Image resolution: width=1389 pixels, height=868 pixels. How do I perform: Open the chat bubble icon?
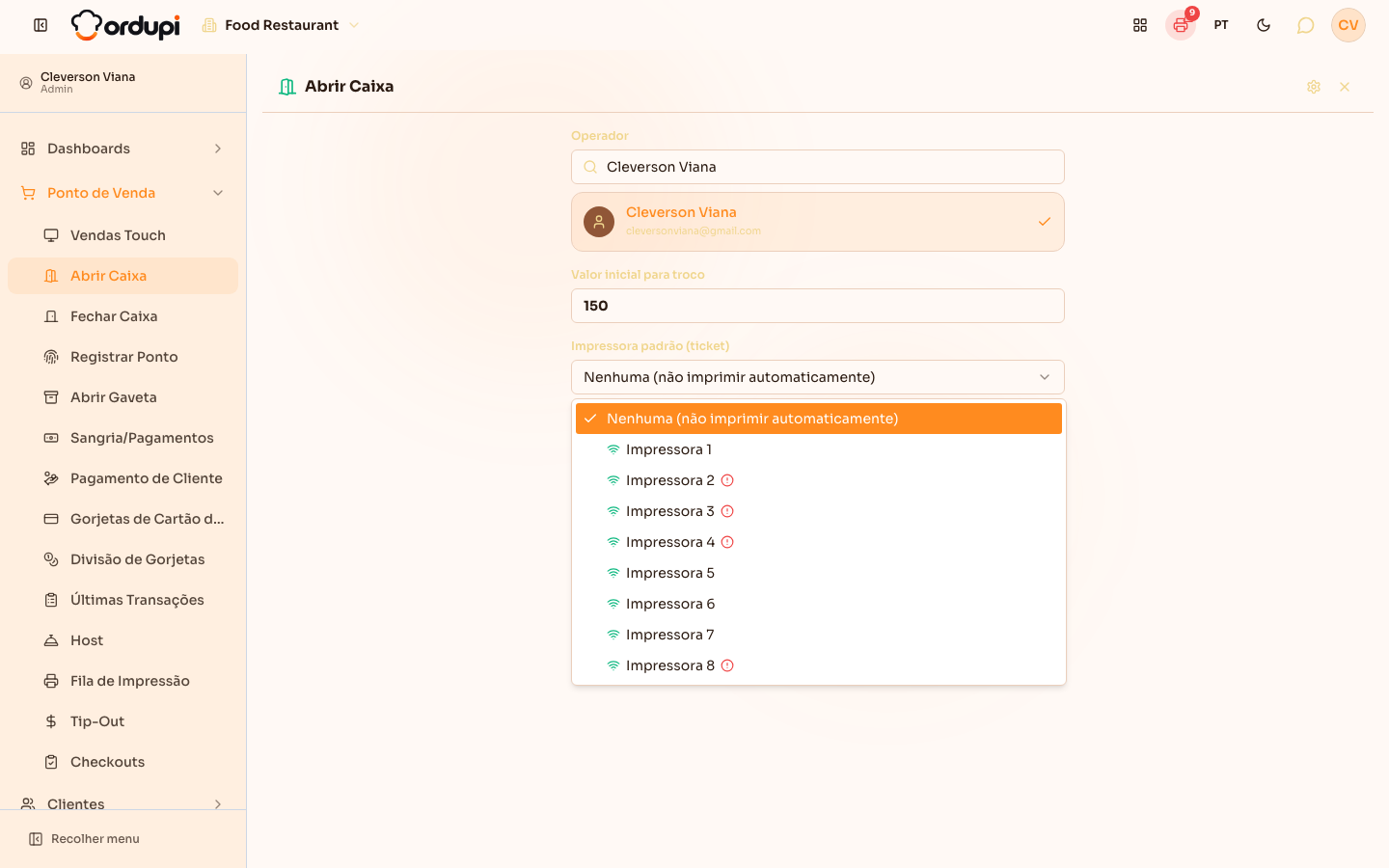pos(1305,25)
